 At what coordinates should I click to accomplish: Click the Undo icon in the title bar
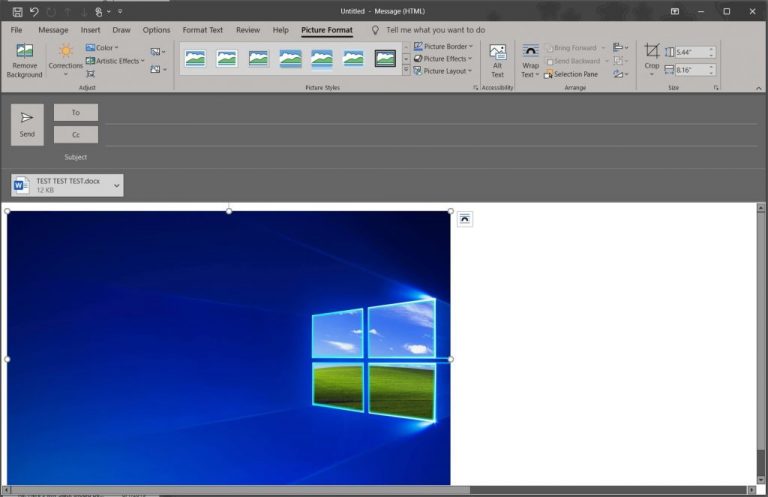coord(34,11)
